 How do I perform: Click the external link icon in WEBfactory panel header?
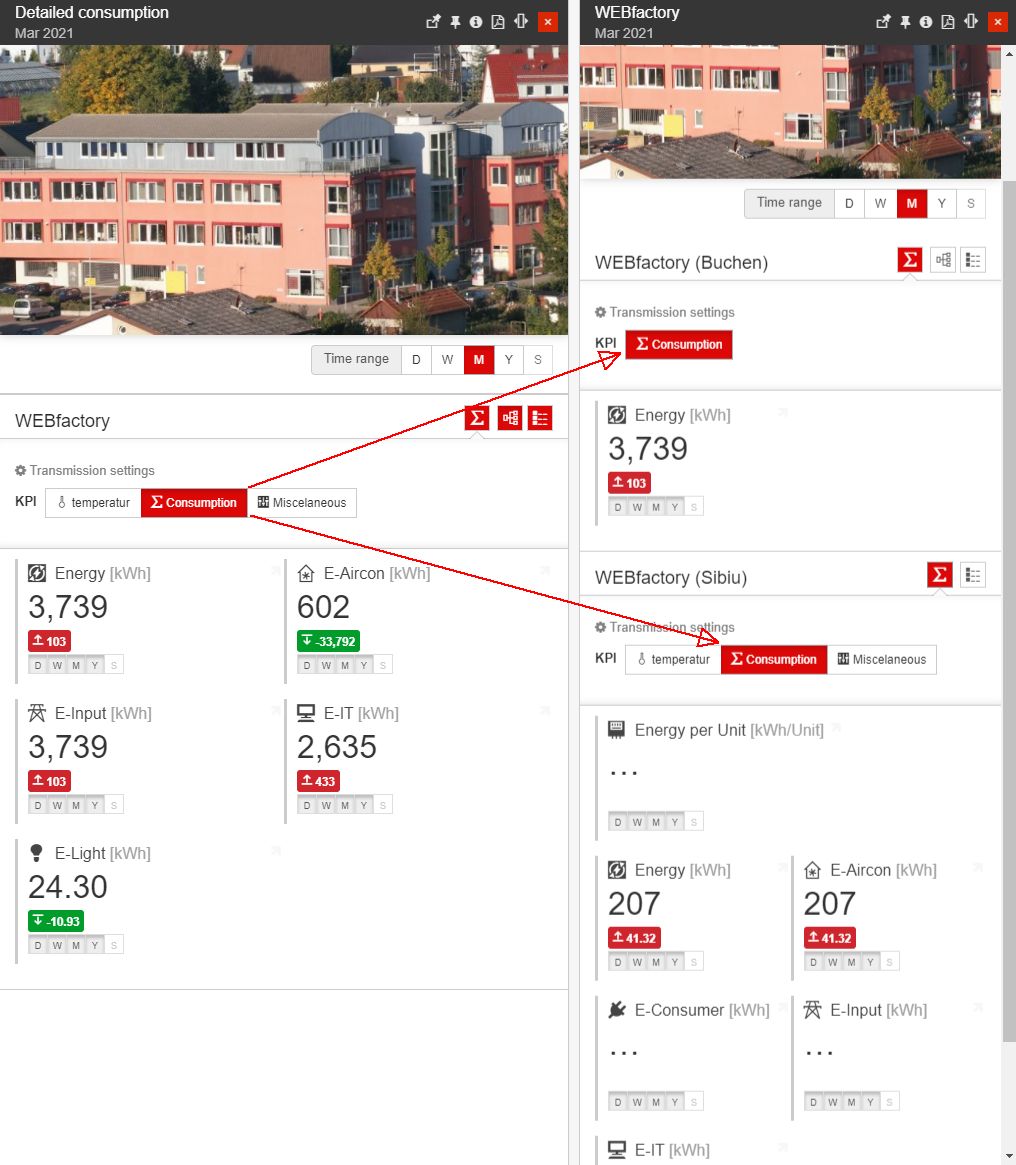pos(882,22)
